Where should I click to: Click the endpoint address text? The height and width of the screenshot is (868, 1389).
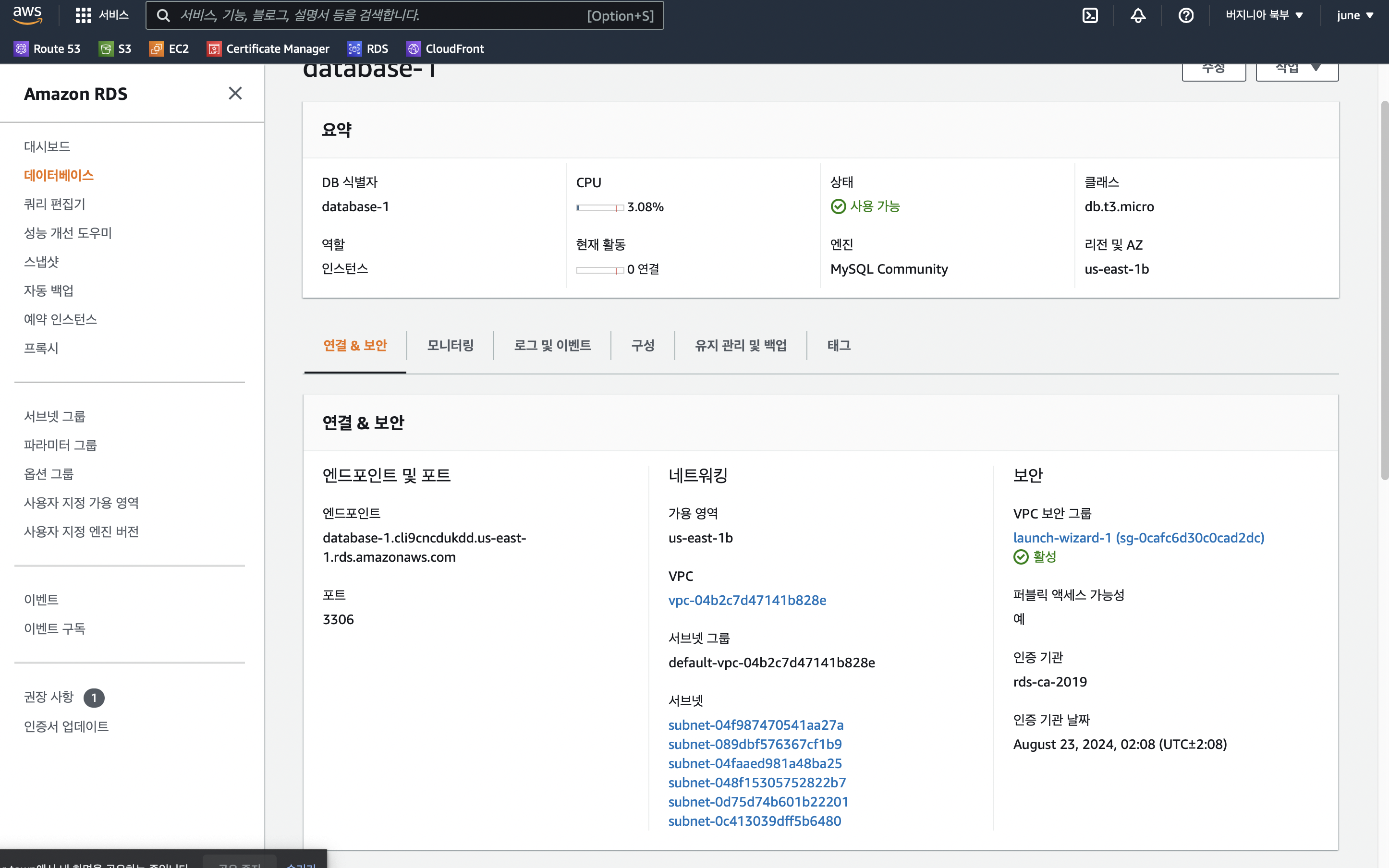(x=425, y=547)
